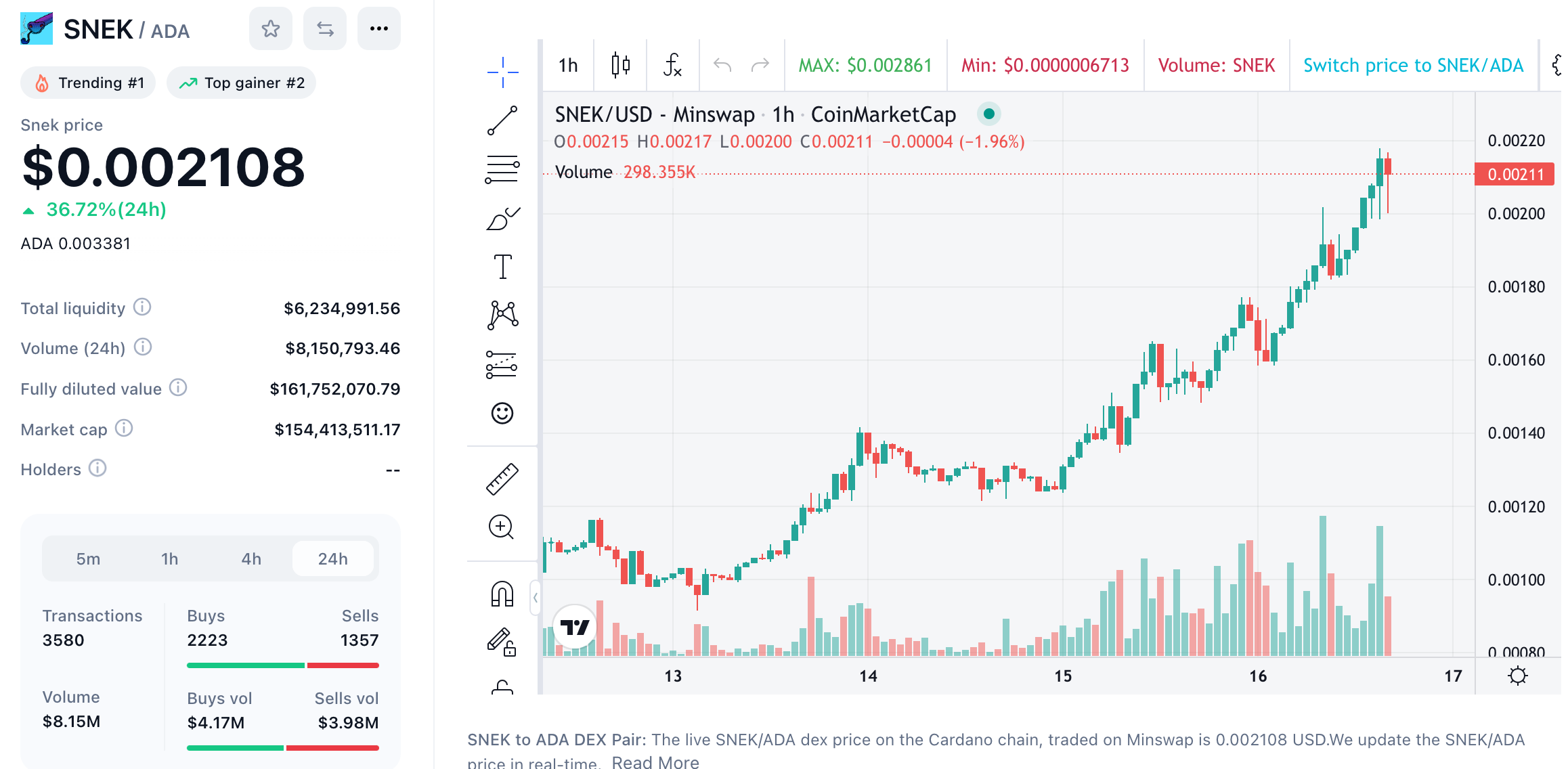Click the $154,413,511.17 market cap value
The height and width of the screenshot is (769, 1568).
pos(337,429)
